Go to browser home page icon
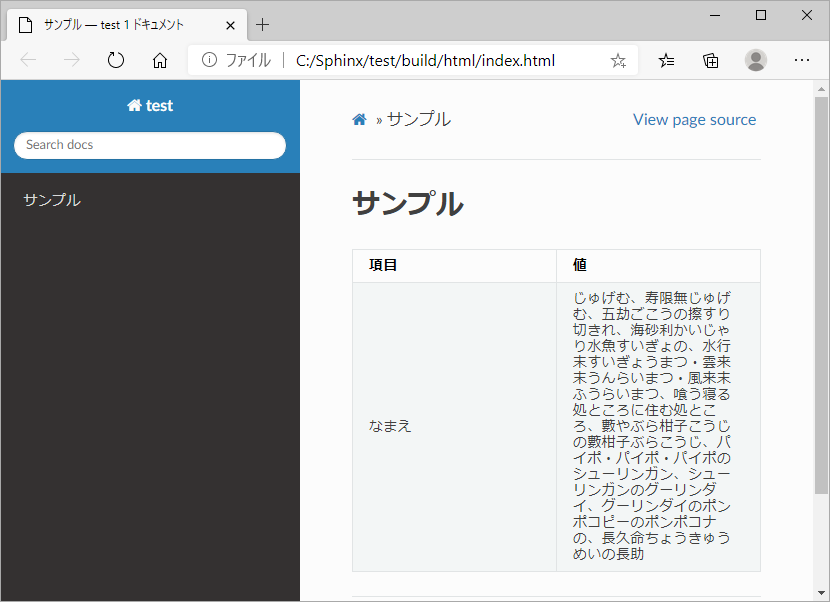The image size is (830, 602). click(160, 60)
